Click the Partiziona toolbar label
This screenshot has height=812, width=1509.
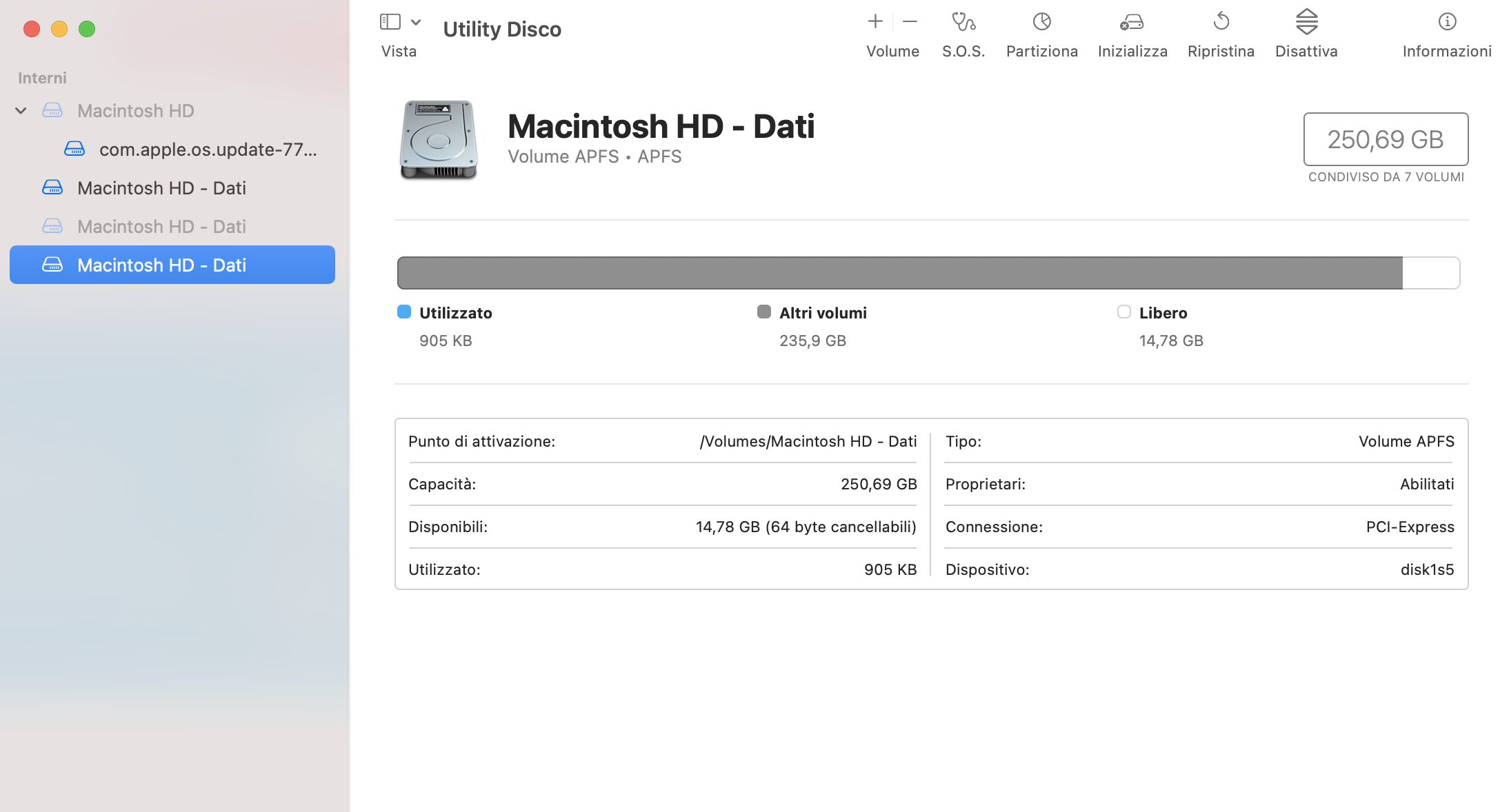click(1041, 51)
